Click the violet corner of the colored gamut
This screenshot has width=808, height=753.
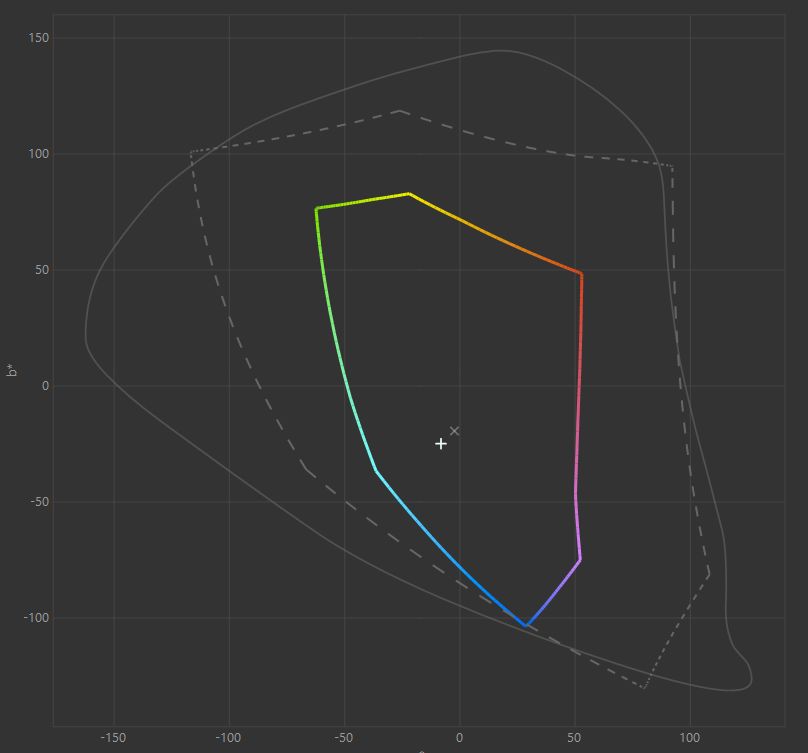(580, 559)
